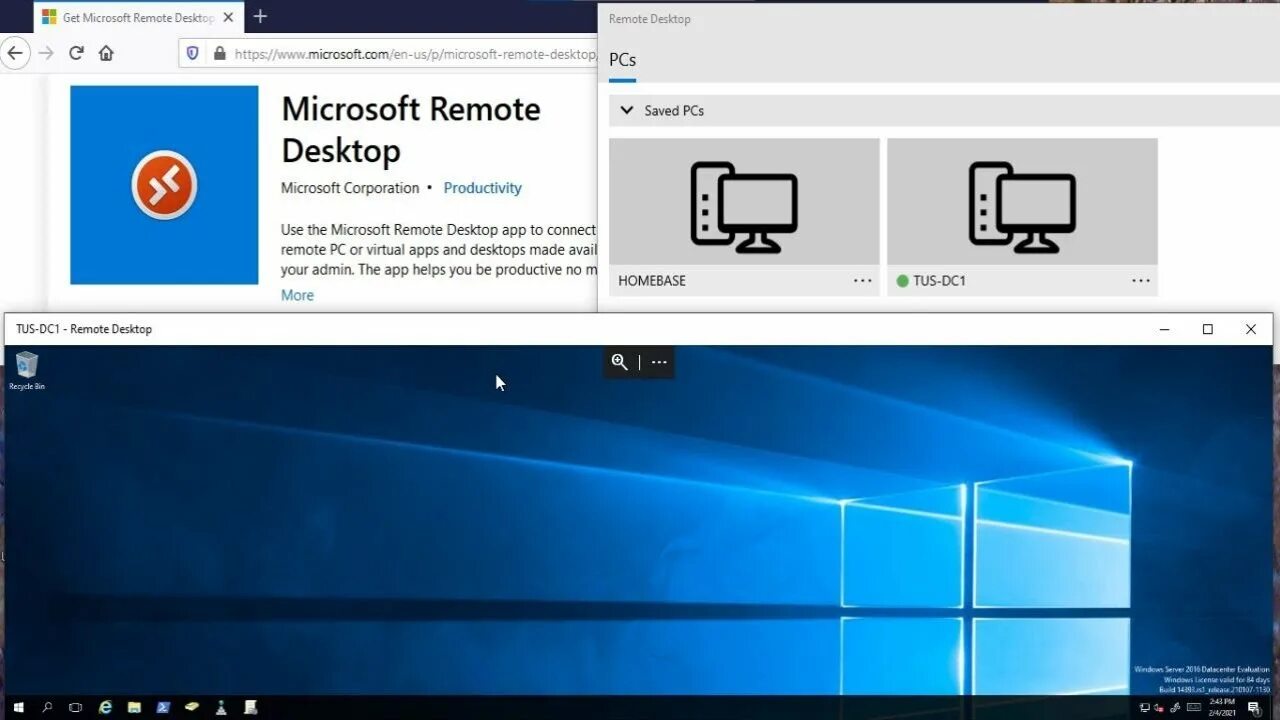
Task: Open the Microsoft Remote Desktop app logo image
Action: point(164,185)
